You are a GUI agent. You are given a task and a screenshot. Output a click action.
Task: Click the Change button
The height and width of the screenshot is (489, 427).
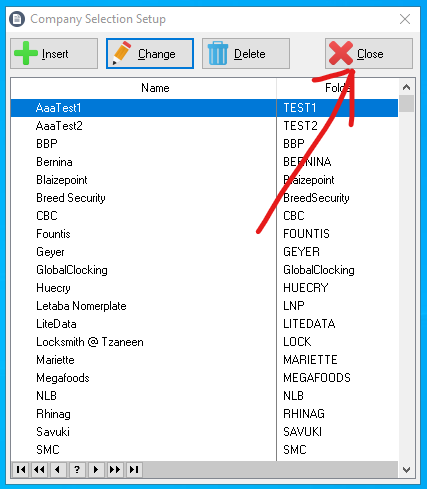click(150, 54)
